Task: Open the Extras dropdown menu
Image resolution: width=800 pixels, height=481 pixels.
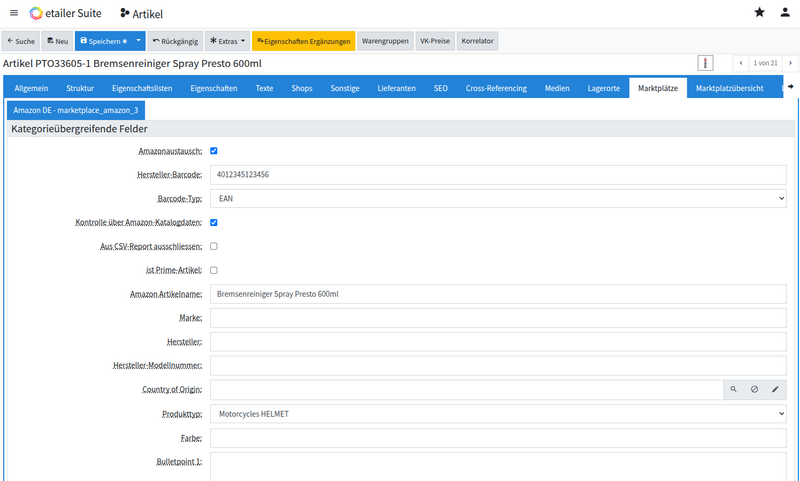Action: pyautogui.click(x=227, y=41)
